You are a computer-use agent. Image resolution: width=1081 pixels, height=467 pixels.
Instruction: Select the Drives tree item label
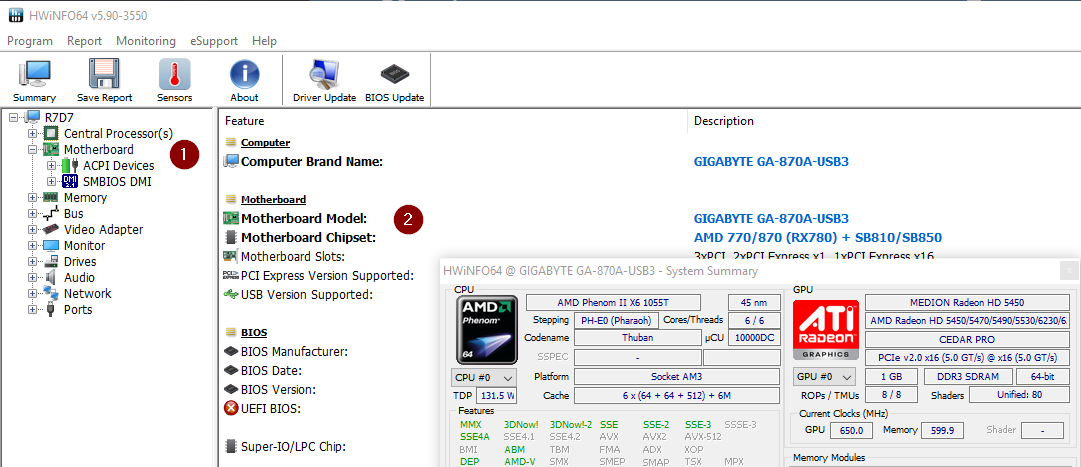click(x=80, y=261)
